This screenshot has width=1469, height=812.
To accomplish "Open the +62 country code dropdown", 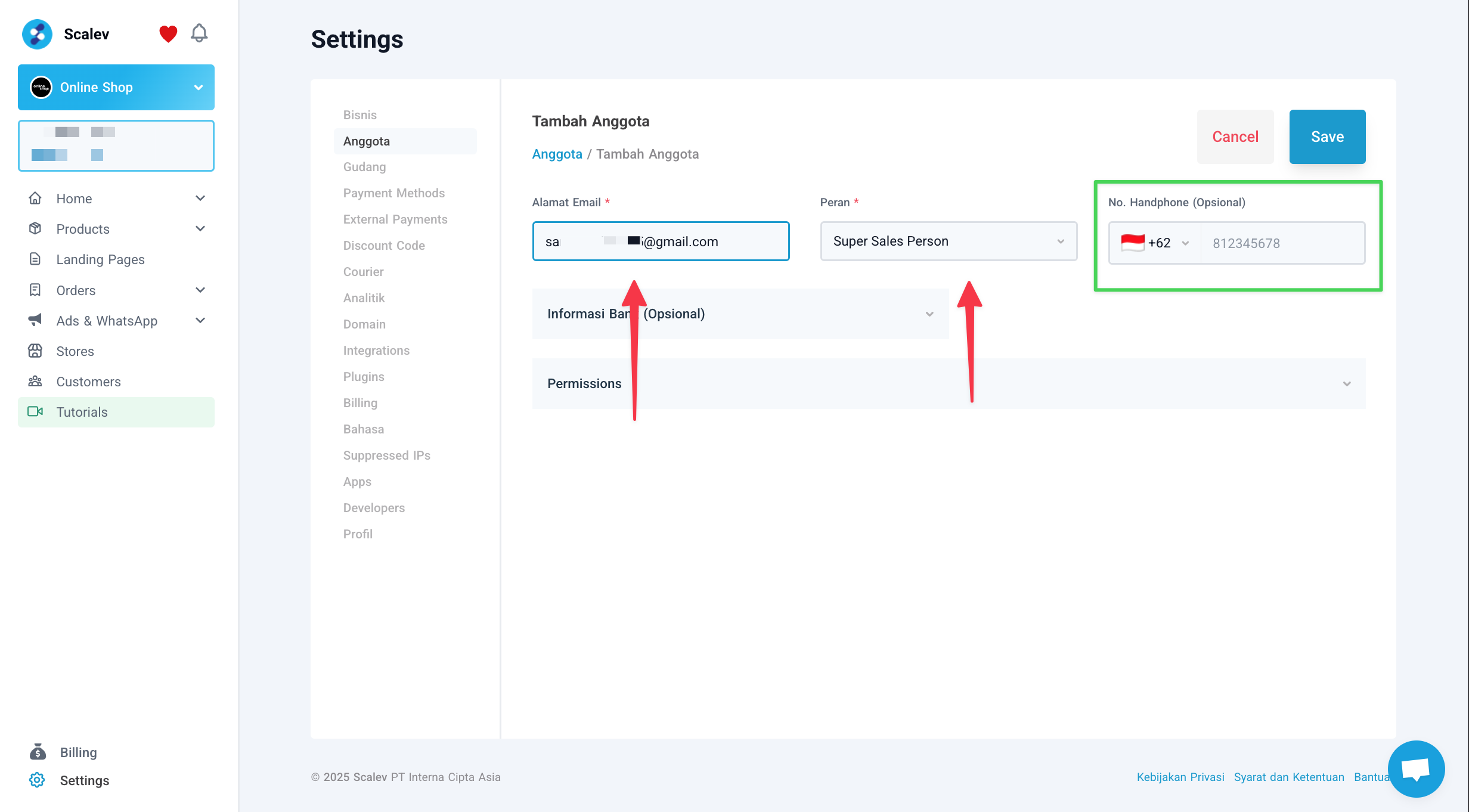I will [x=1155, y=243].
